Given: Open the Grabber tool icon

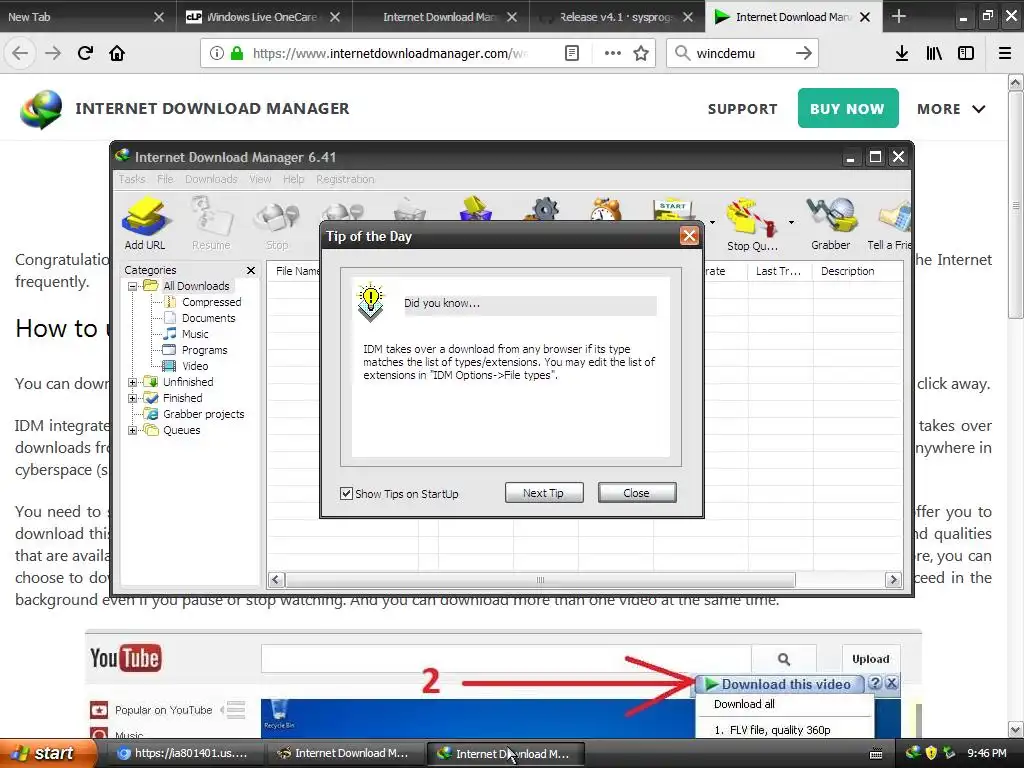Looking at the screenshot, I should (831, 223).
